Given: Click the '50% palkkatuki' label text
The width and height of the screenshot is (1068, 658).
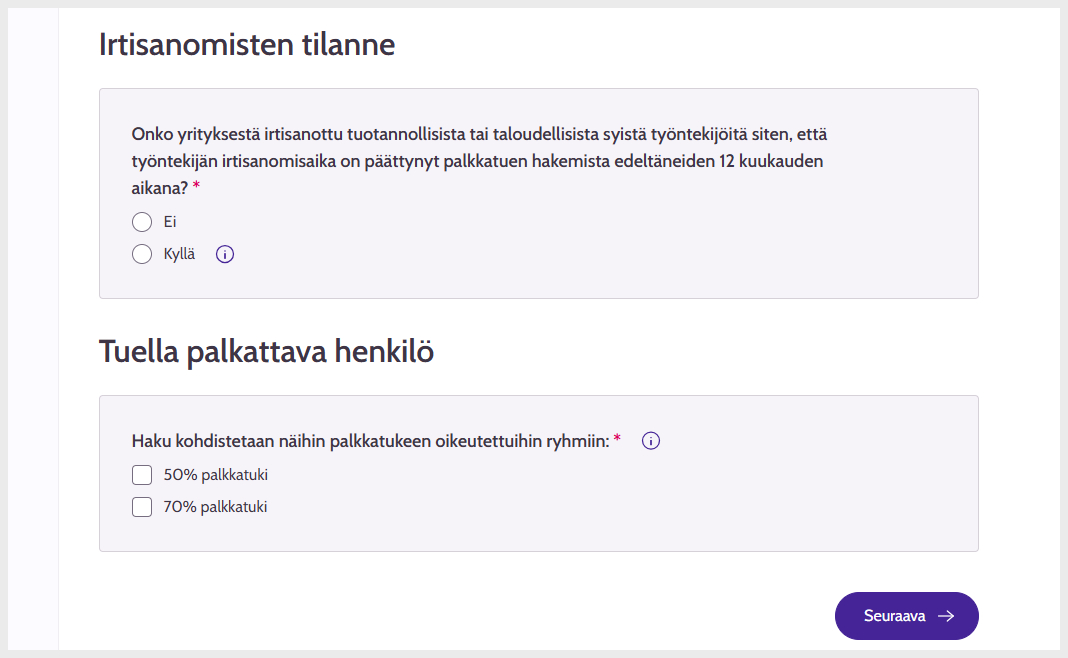Looking at the screenshot, I should point(215,475).
